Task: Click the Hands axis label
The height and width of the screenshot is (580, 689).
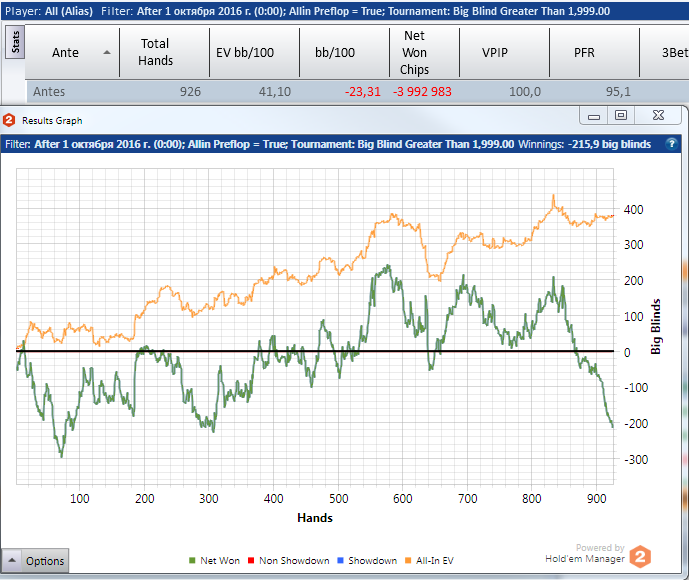Action: click(315, 518)
